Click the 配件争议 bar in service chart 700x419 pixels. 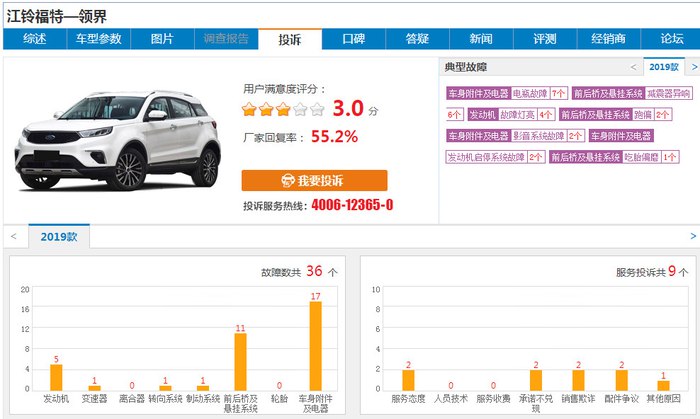point(621,380)
